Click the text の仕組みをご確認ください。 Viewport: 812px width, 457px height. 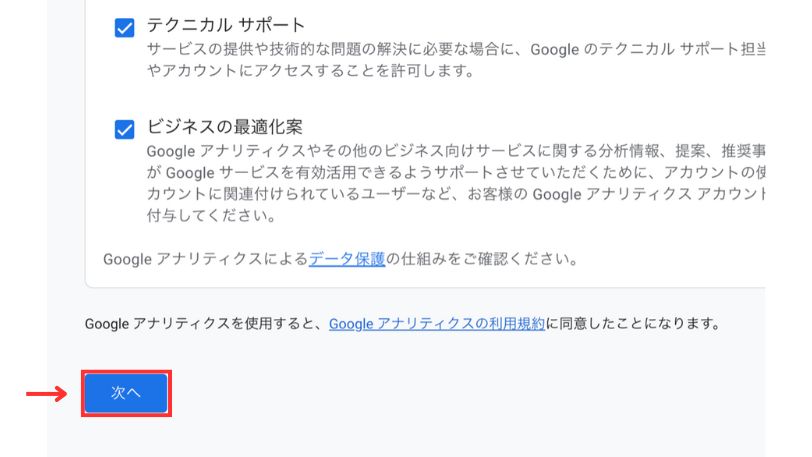pos(482,259)
